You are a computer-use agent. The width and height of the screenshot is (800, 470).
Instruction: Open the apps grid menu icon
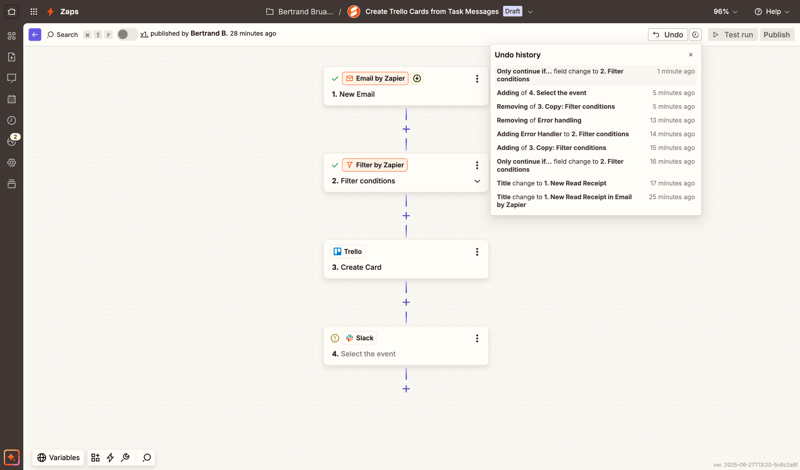(34, 11)
